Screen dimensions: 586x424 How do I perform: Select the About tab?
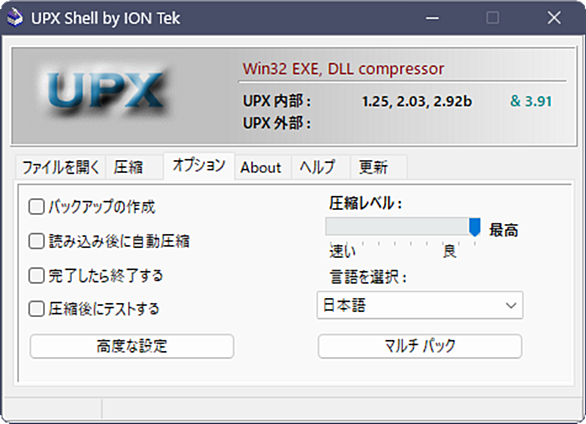(x=261, y=167)
